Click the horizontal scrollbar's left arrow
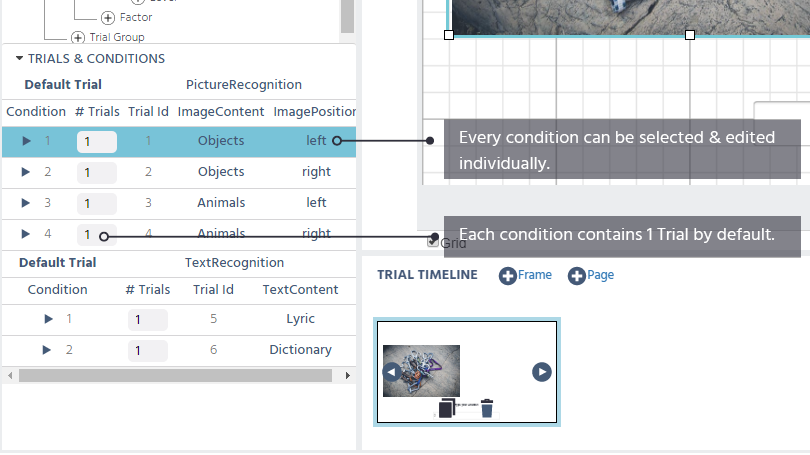Screen dimensions: 810x455 pos(10,375)
